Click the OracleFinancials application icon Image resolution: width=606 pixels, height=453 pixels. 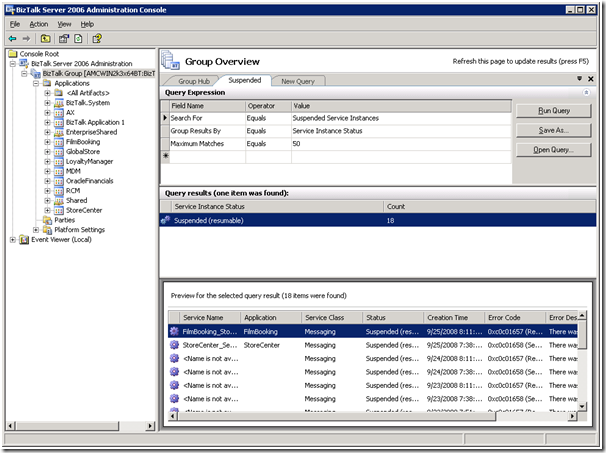click(x=59, y=181)
